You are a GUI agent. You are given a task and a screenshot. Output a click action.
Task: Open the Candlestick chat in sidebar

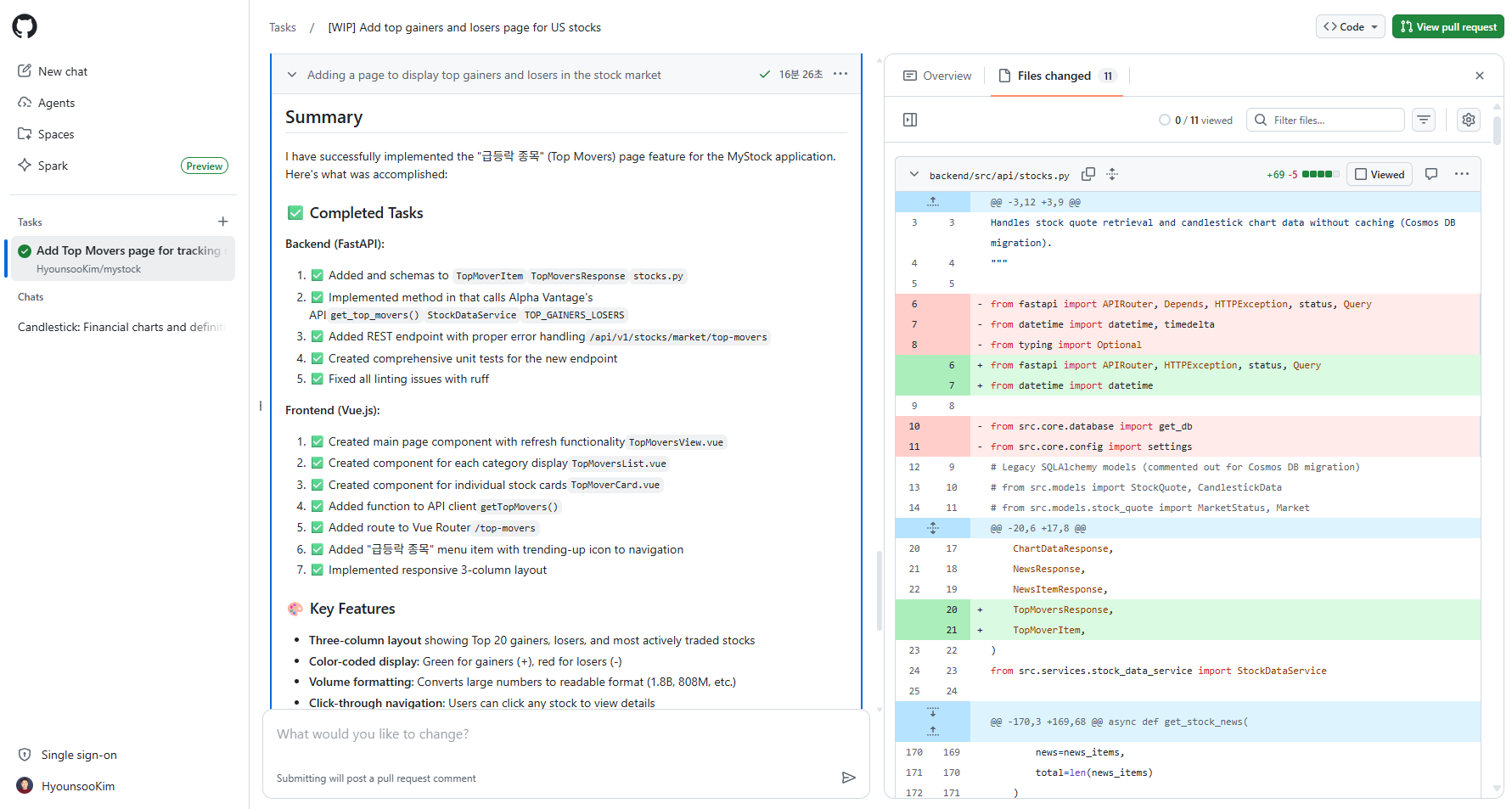point(119,327)
